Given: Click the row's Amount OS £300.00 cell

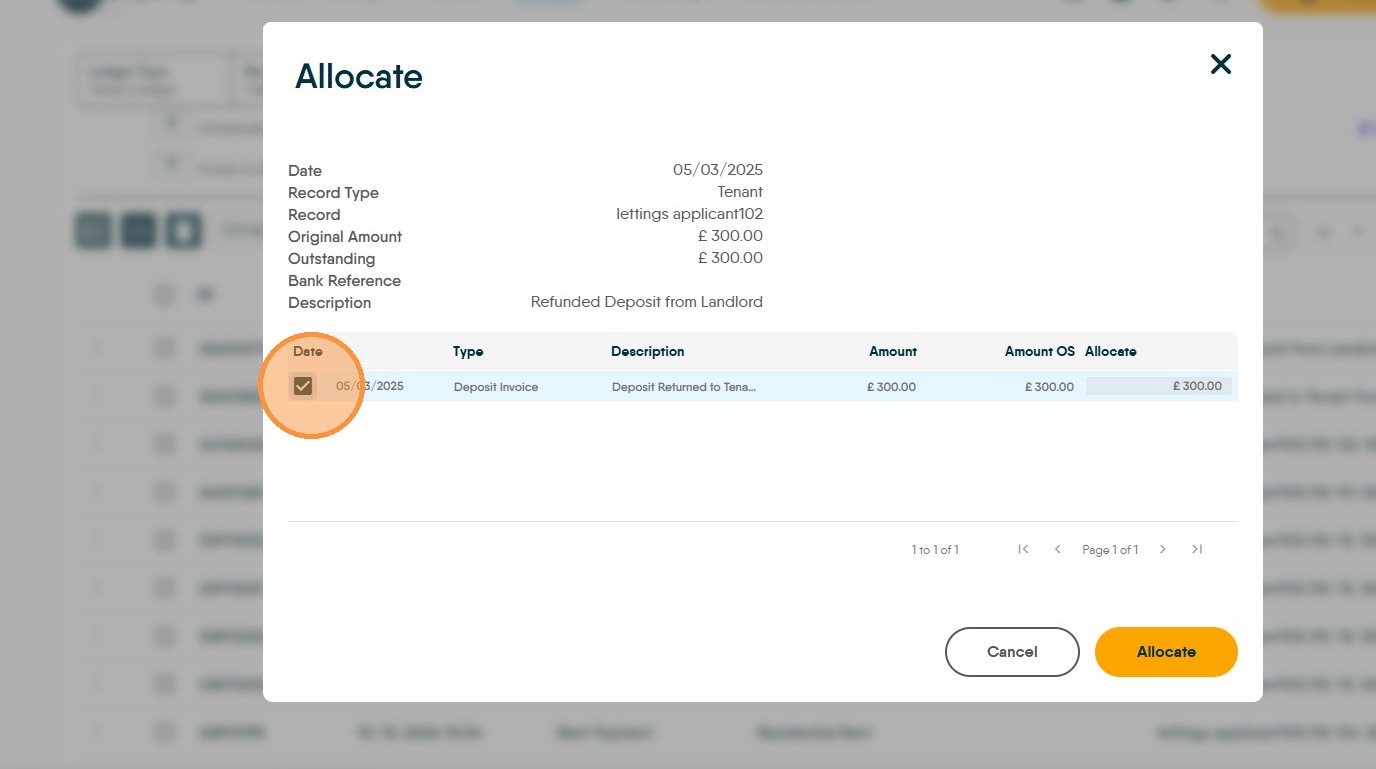Looking at the screenshot, I should tap(1049, 387).
